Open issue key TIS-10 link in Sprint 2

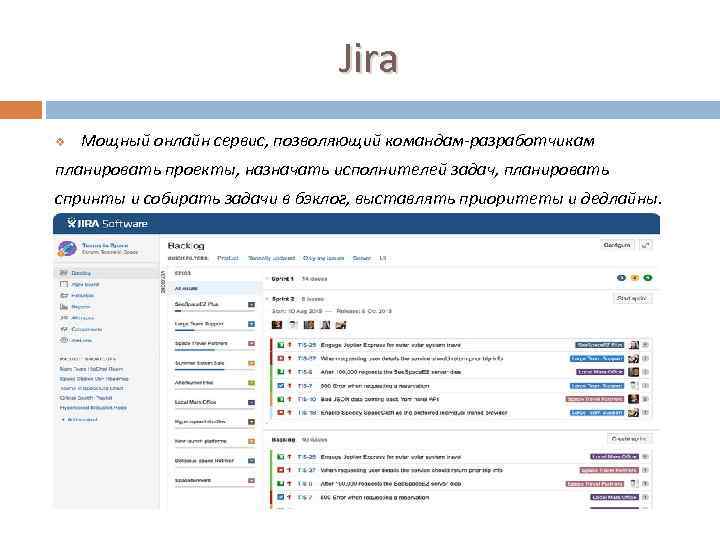click(307, 399)
